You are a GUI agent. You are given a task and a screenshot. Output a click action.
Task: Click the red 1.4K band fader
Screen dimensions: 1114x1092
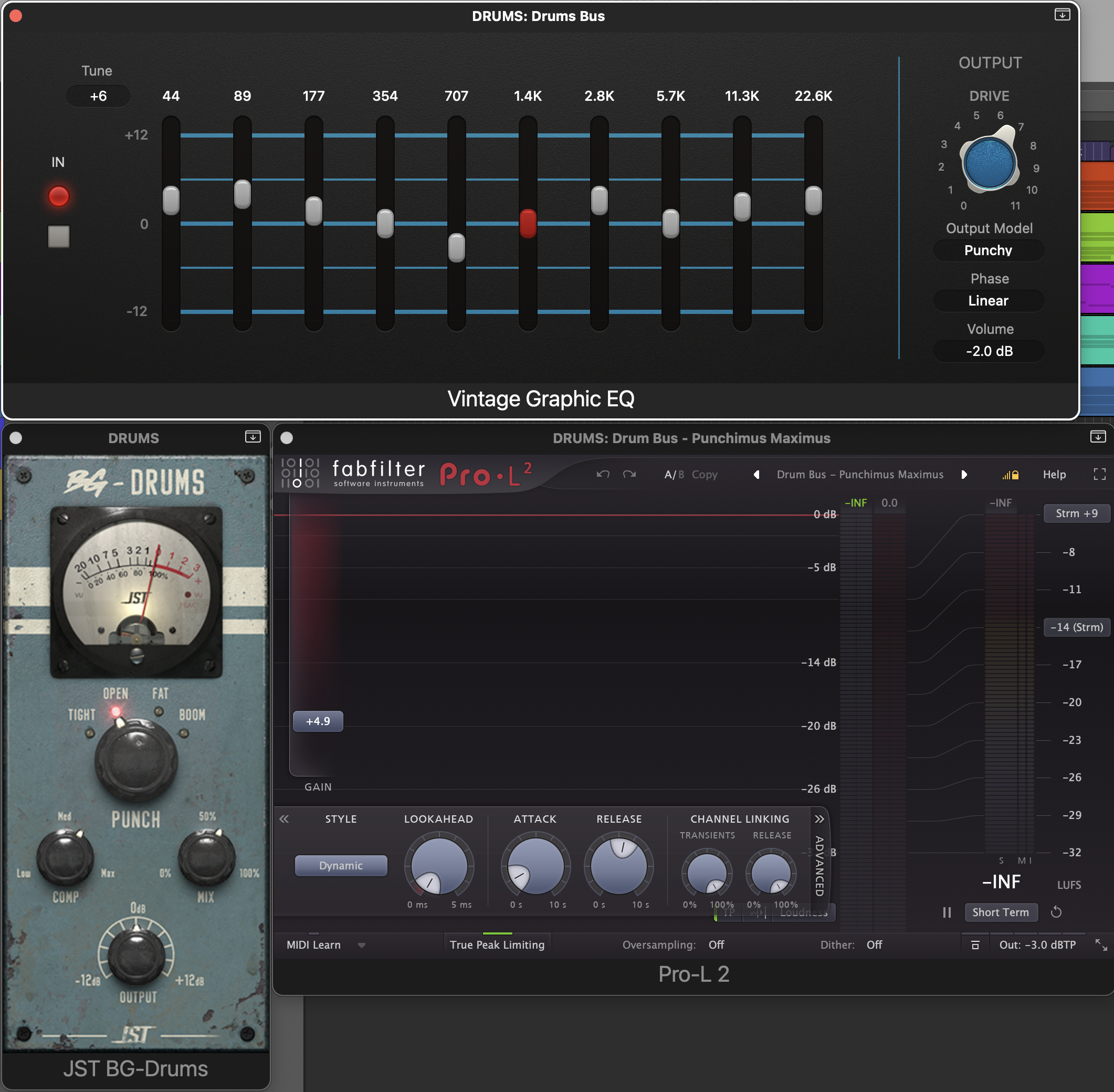[x=528, y=224]
